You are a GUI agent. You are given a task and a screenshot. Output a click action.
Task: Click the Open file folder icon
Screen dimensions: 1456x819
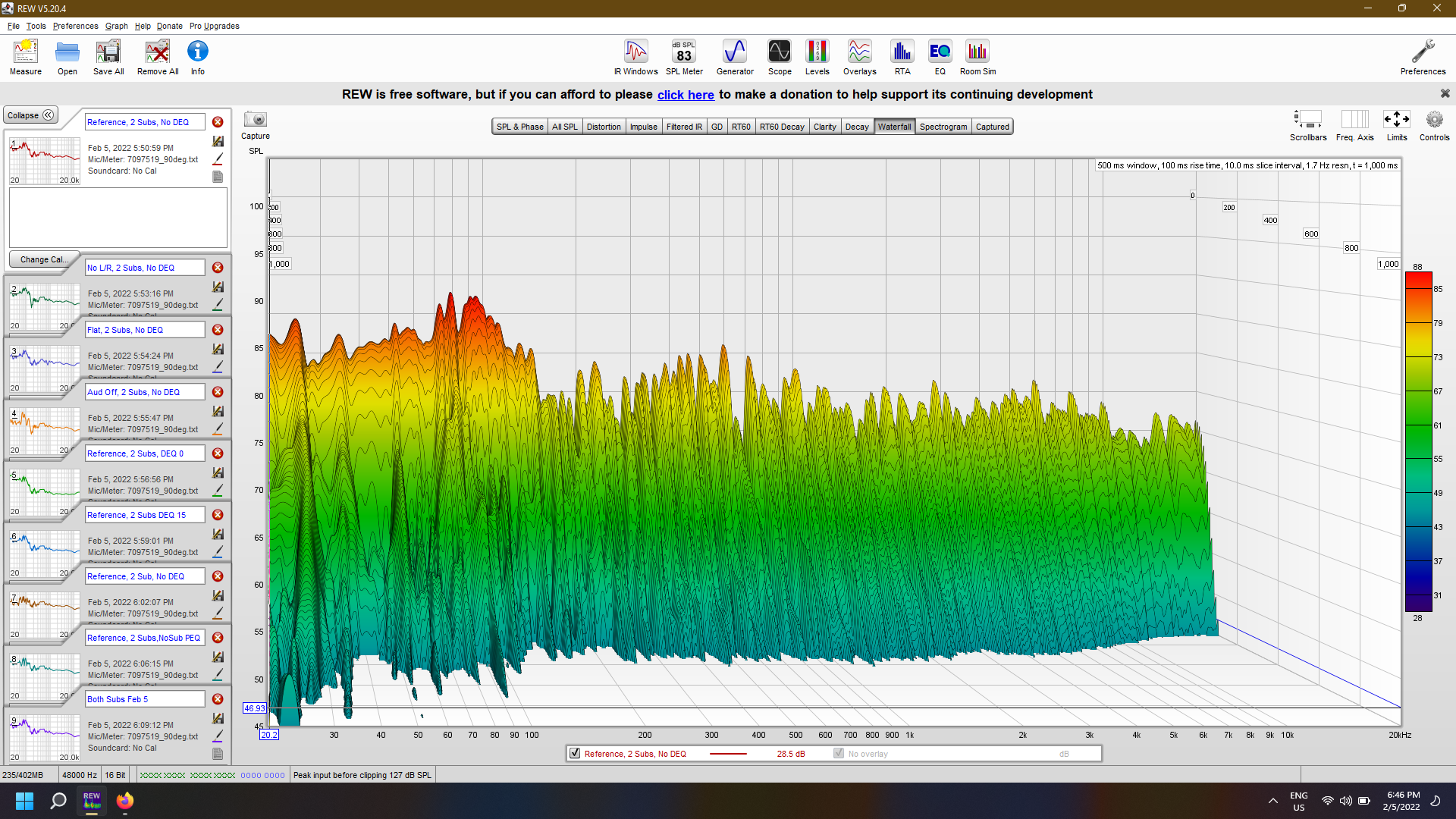[x=67, y=58]
